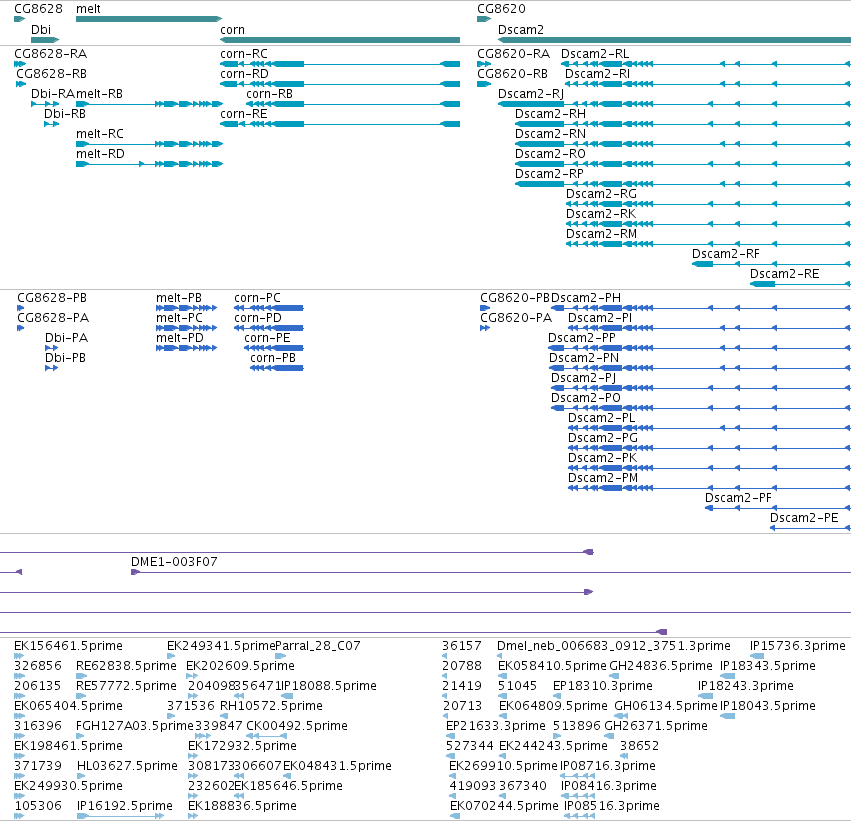The image size is (851, 821).
Task: Click protein label CG8628-PA
Action: point(53,319)
